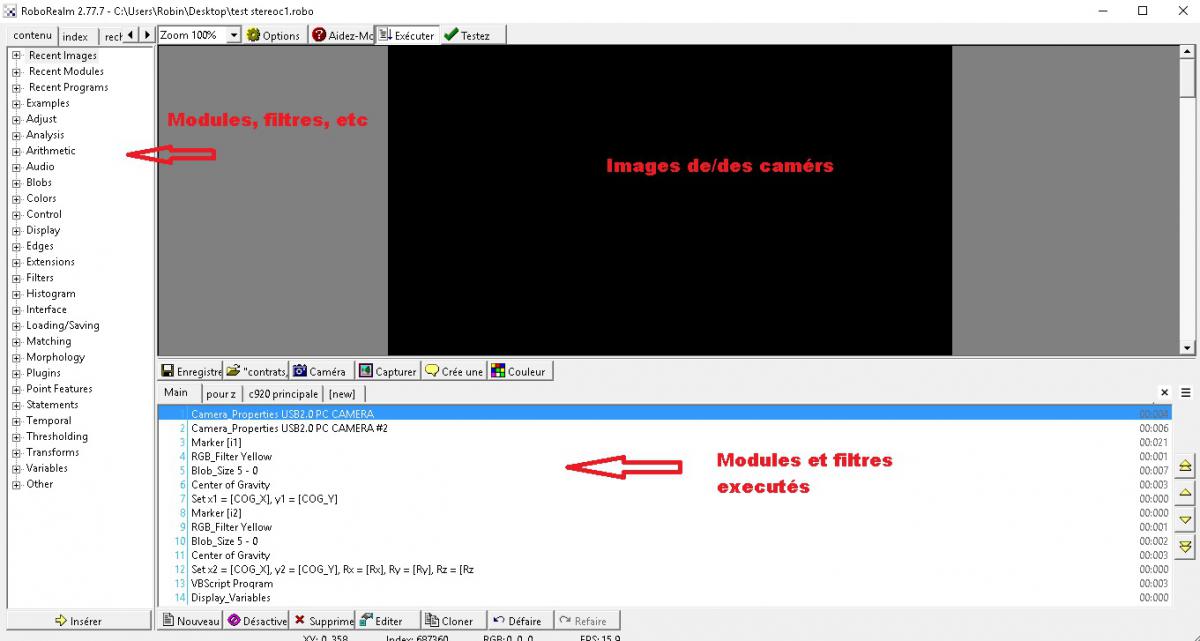Viewport: 1200px width, 641px height.
Task: Select the Marker [i2] module row
Action: pyautogui.click(x=663, y=513)
